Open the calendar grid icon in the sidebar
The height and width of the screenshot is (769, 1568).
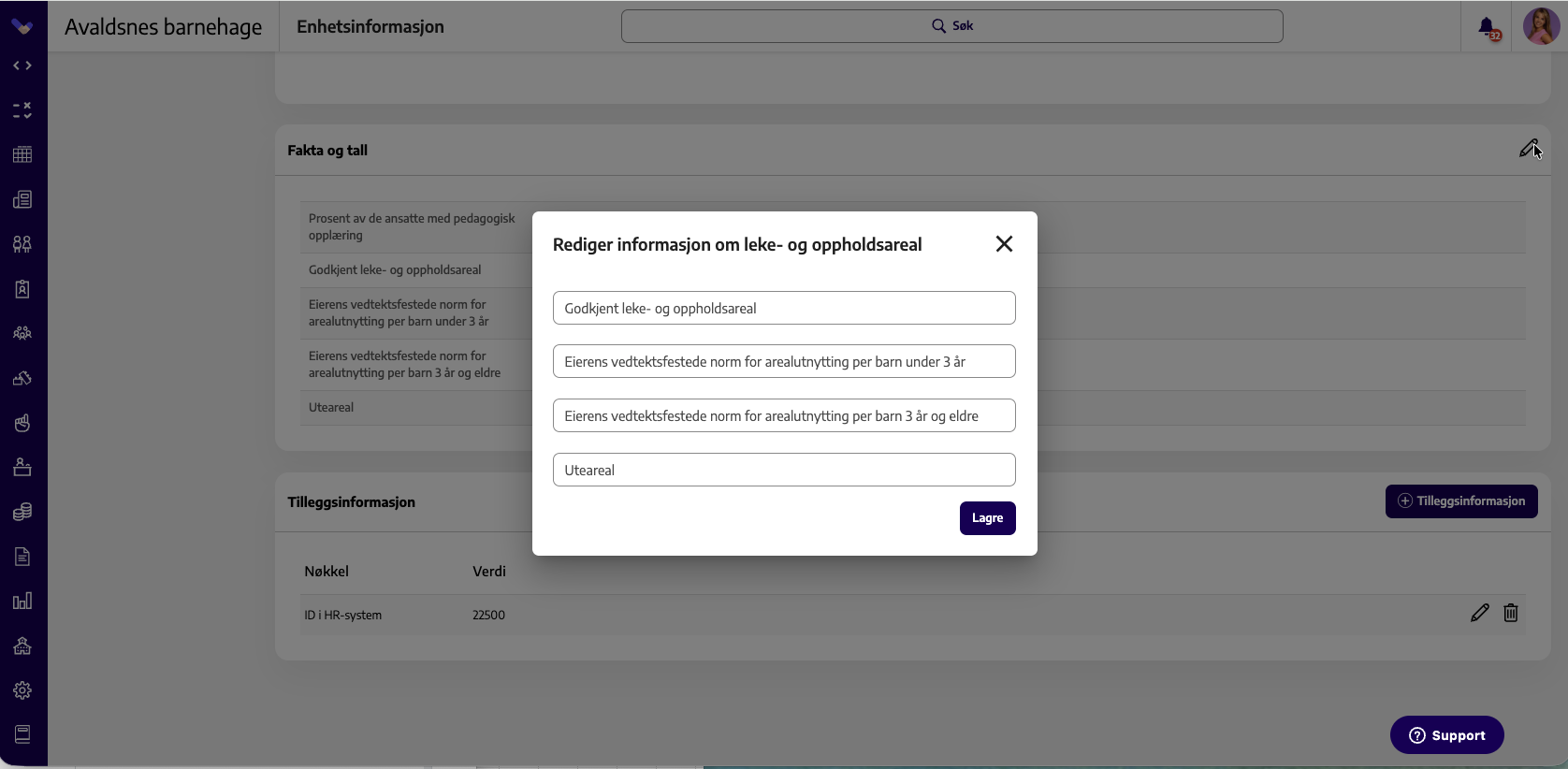pyautogui.click(x=22, y=154)
